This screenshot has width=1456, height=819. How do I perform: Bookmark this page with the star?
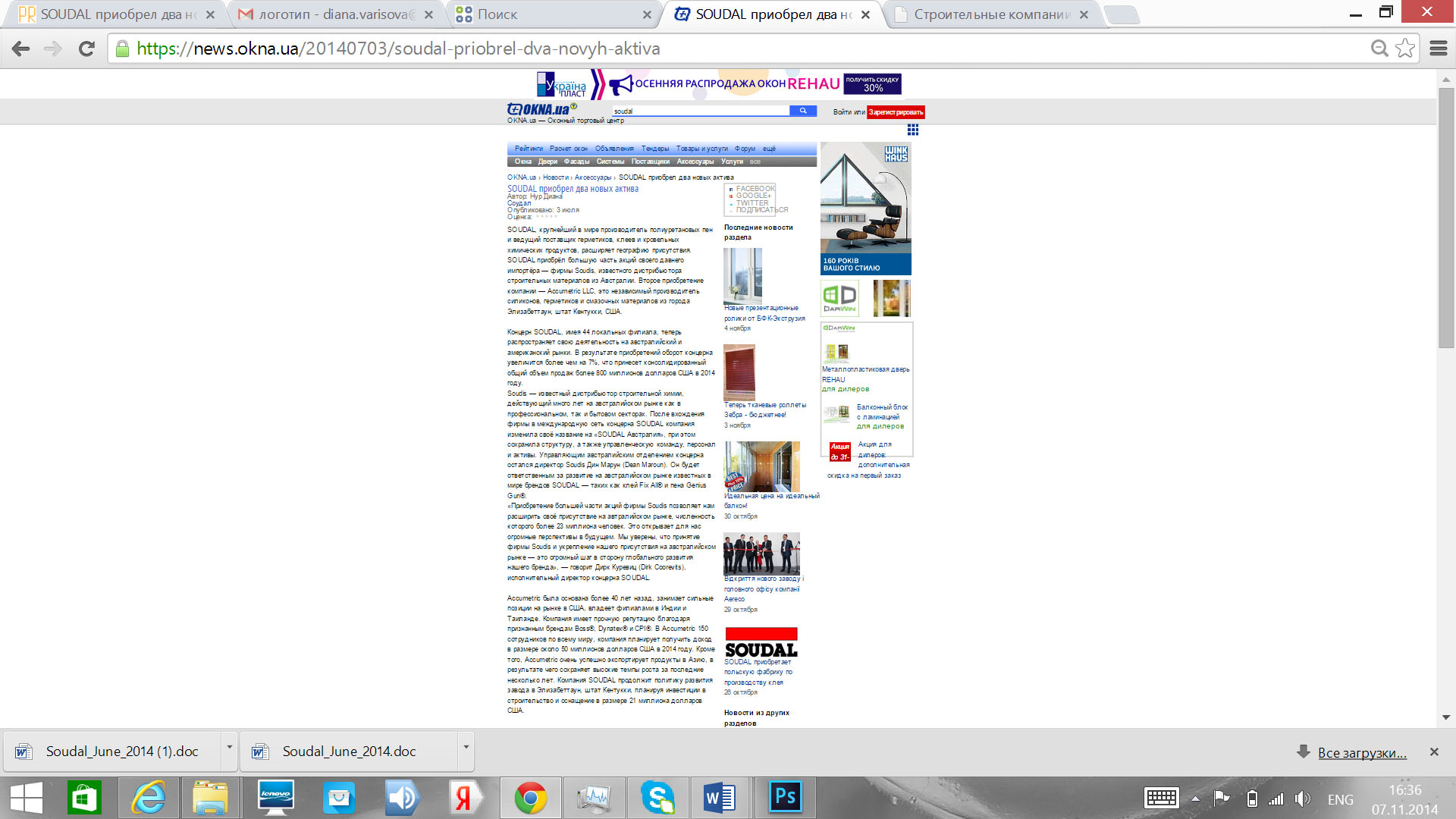(x=1405, y=49)
